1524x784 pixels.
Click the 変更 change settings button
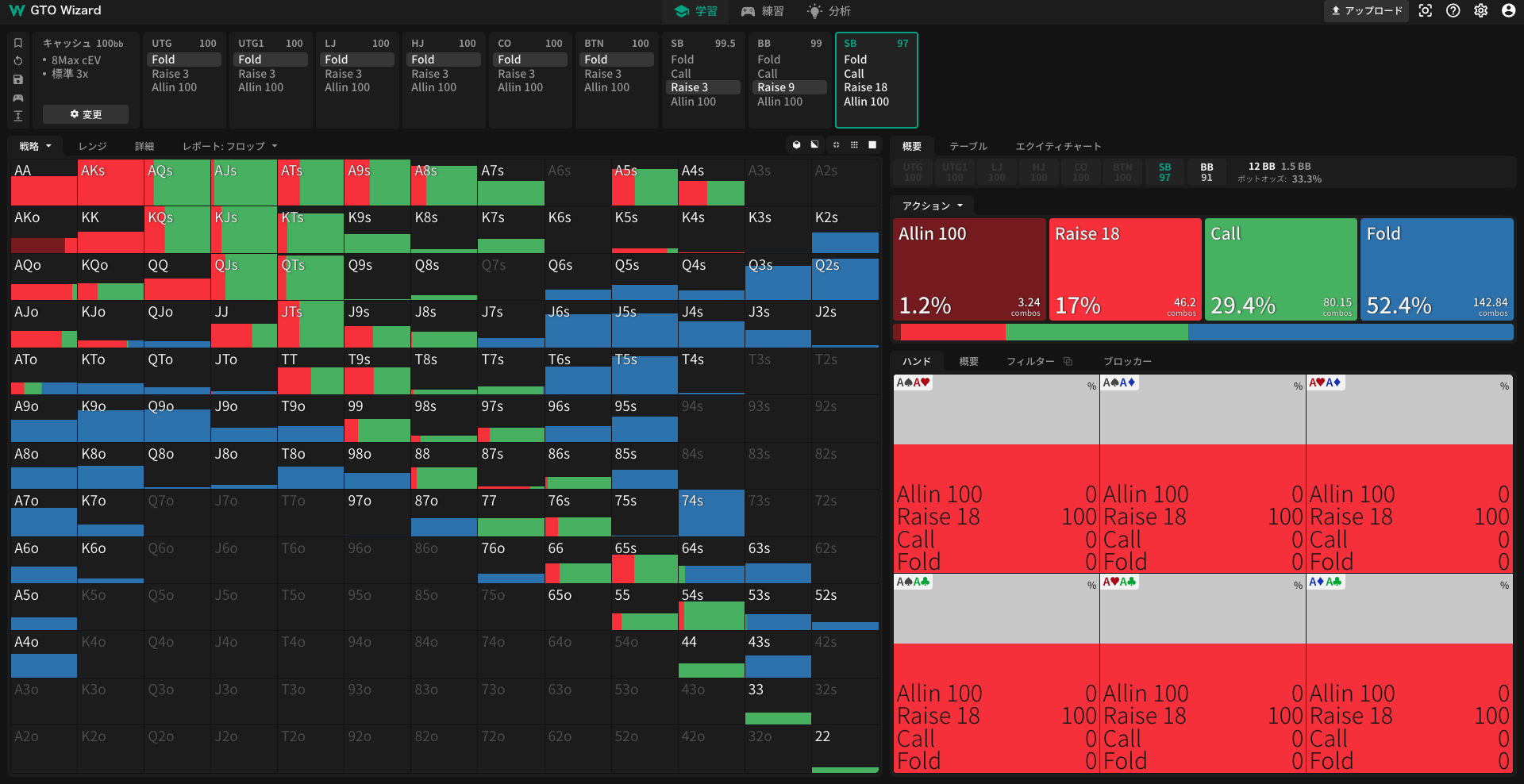tap(86, 114)
